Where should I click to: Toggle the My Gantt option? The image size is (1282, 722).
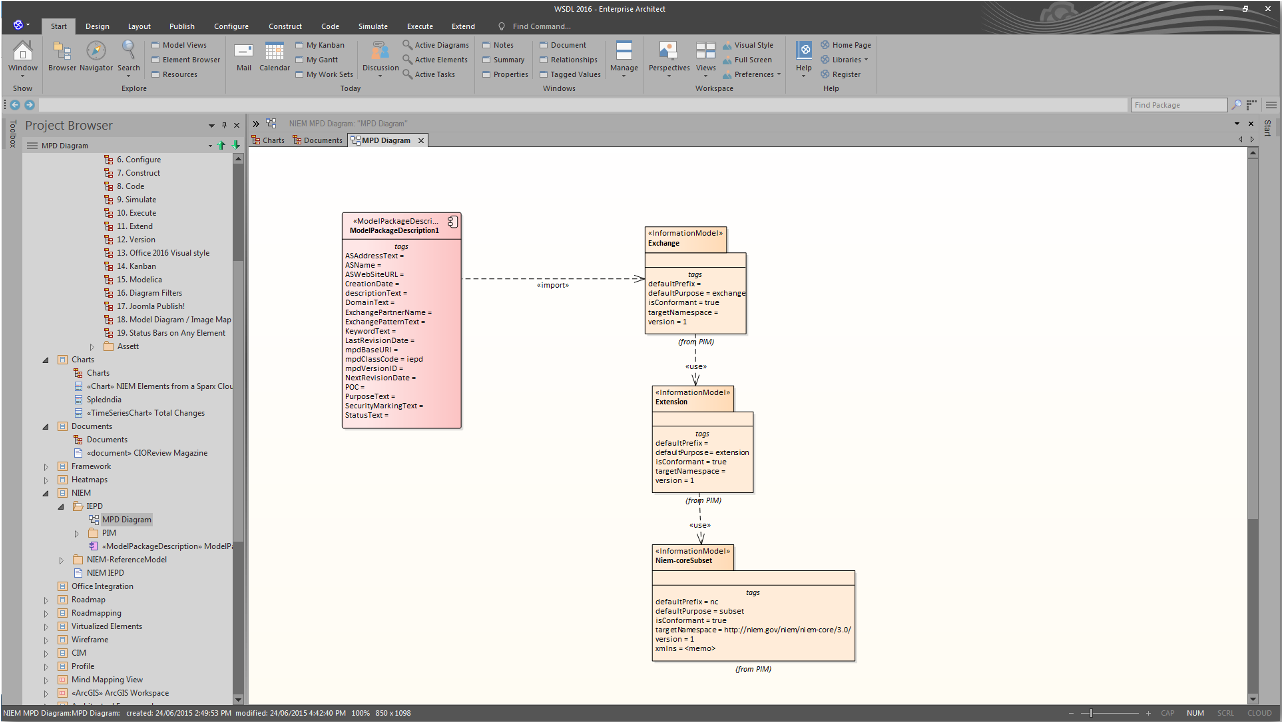(317, 59)
